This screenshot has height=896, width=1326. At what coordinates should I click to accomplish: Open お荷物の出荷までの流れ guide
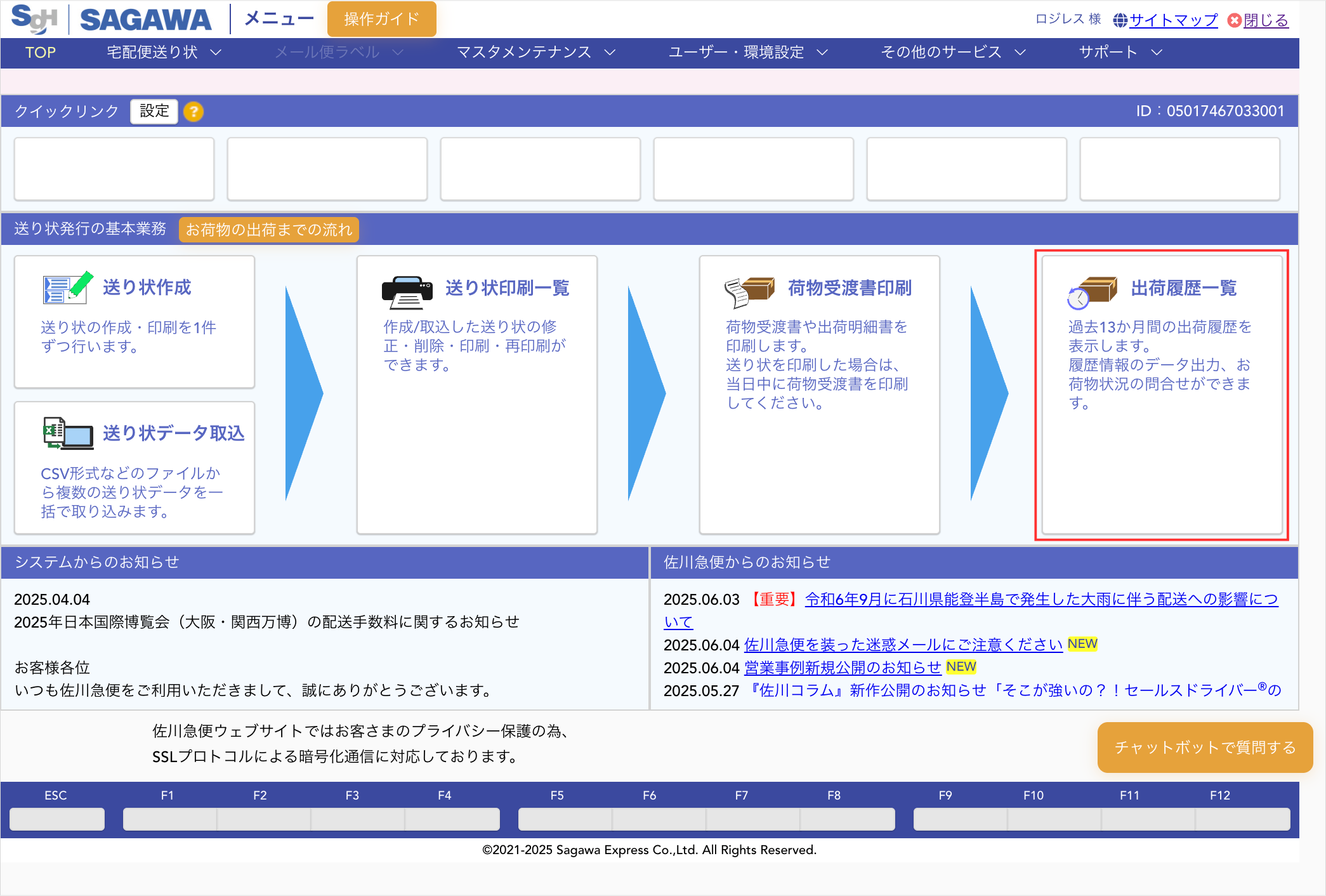coord(269,229)
